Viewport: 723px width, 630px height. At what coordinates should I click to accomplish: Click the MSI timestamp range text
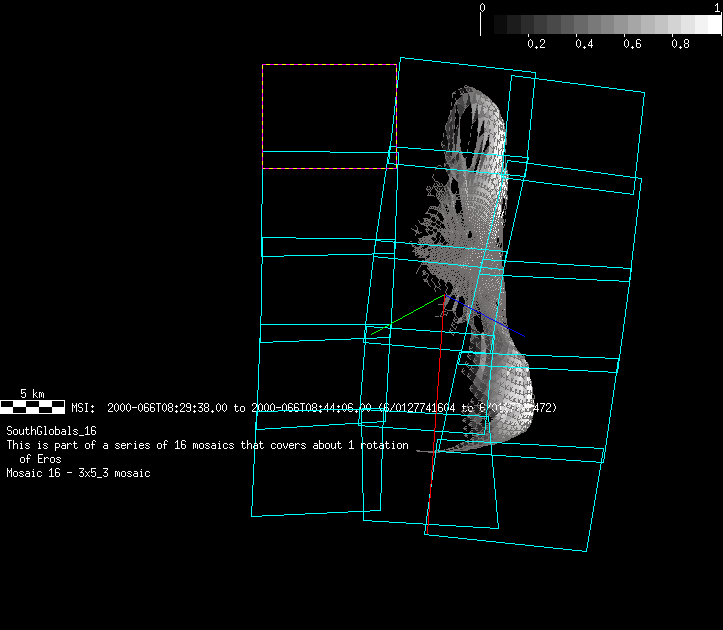point(314,408)
